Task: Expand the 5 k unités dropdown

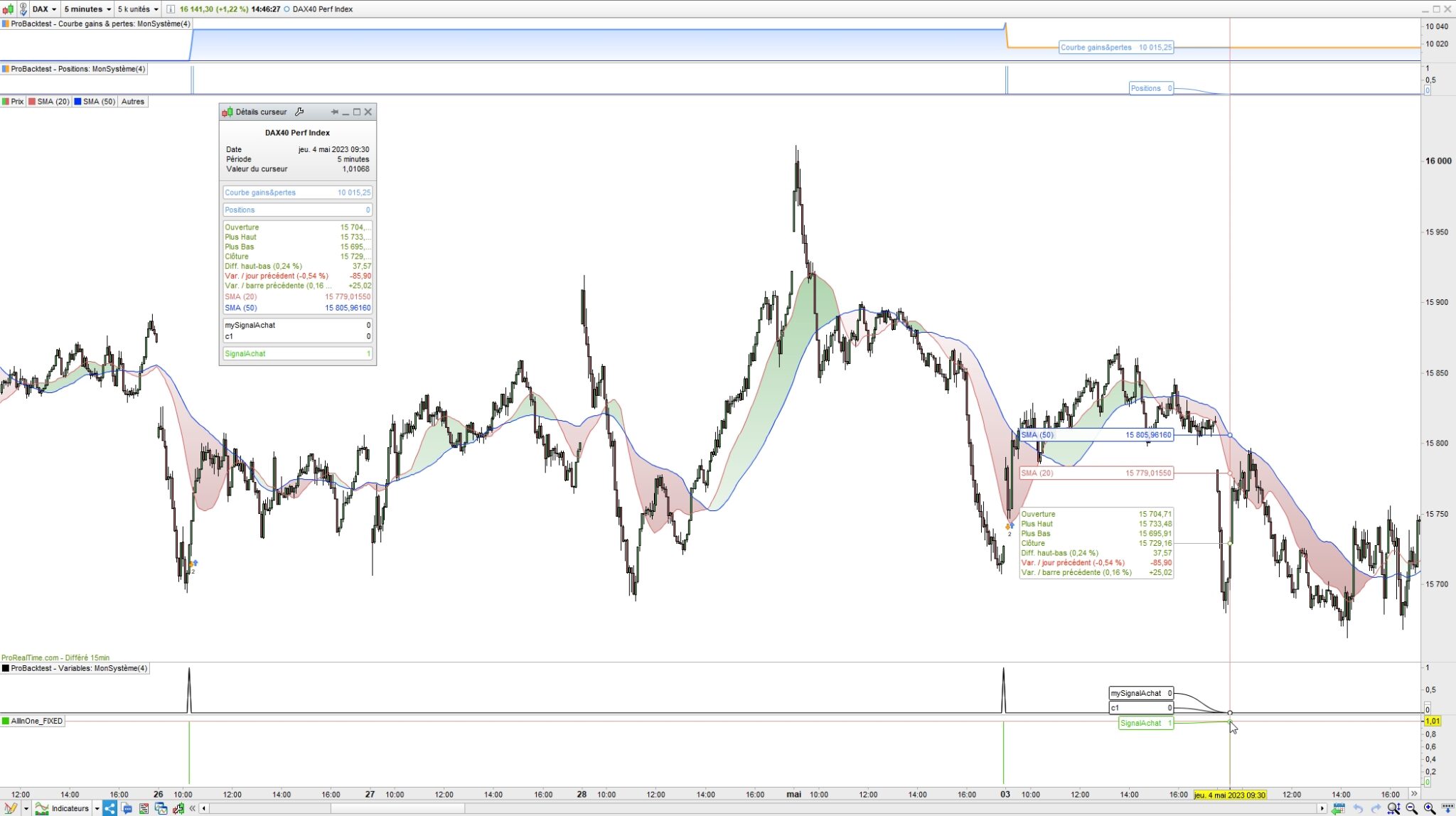Action: [x=138, y=9]
